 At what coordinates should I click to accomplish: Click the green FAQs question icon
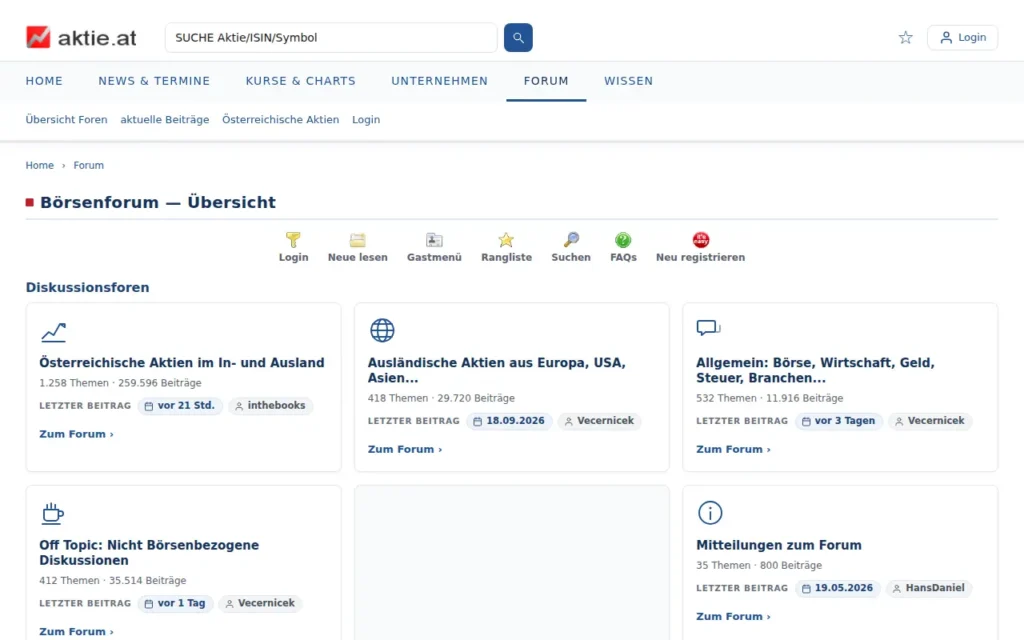tap(623, 240)
